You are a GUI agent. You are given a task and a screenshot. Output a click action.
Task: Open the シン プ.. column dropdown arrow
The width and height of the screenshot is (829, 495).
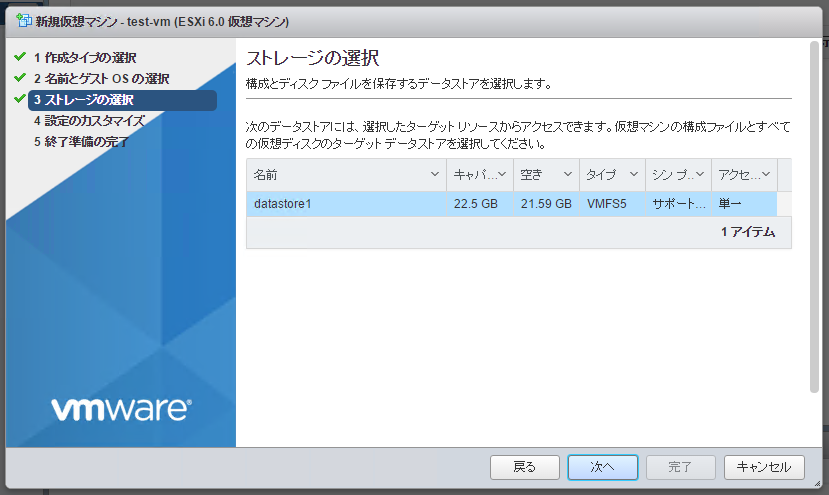click(700, 174)
